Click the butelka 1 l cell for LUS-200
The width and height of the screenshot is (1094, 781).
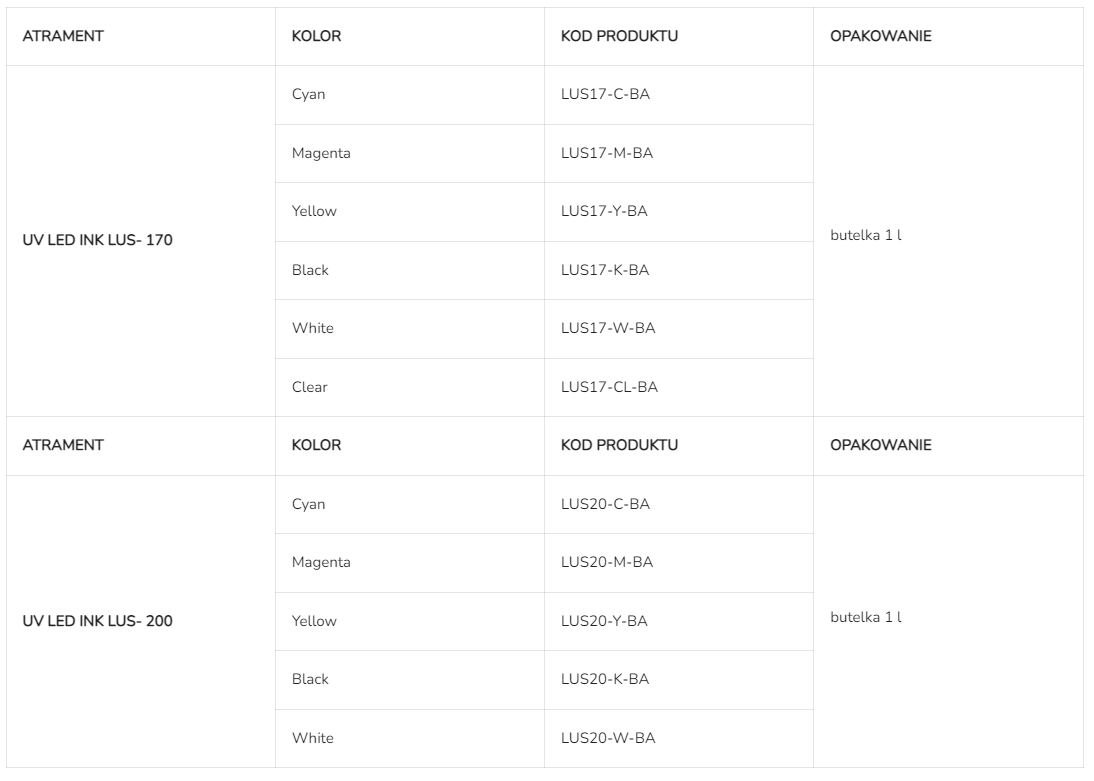click(x=867, y=617)
